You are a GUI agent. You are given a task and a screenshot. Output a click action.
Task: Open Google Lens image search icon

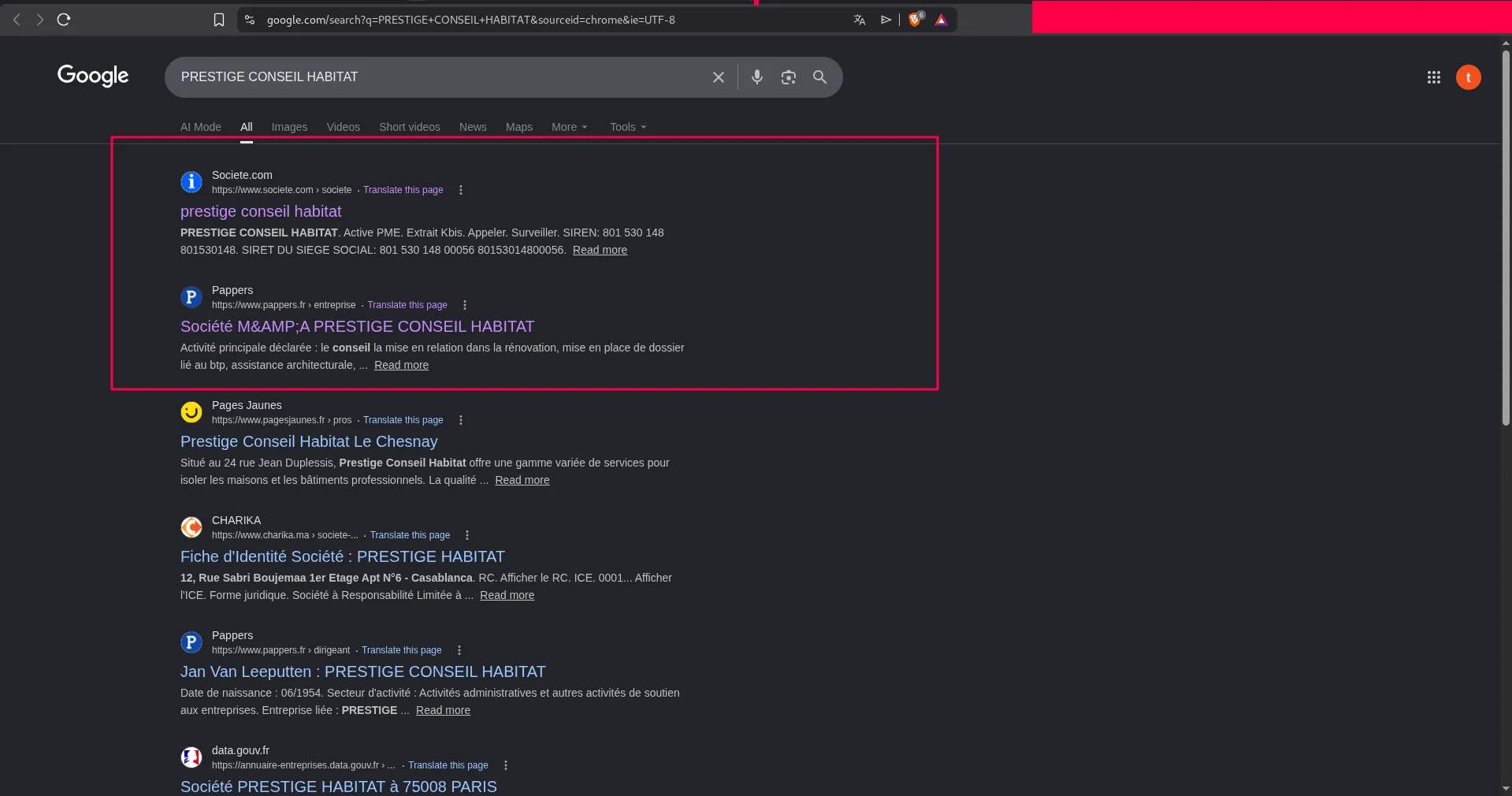[788, 77]
